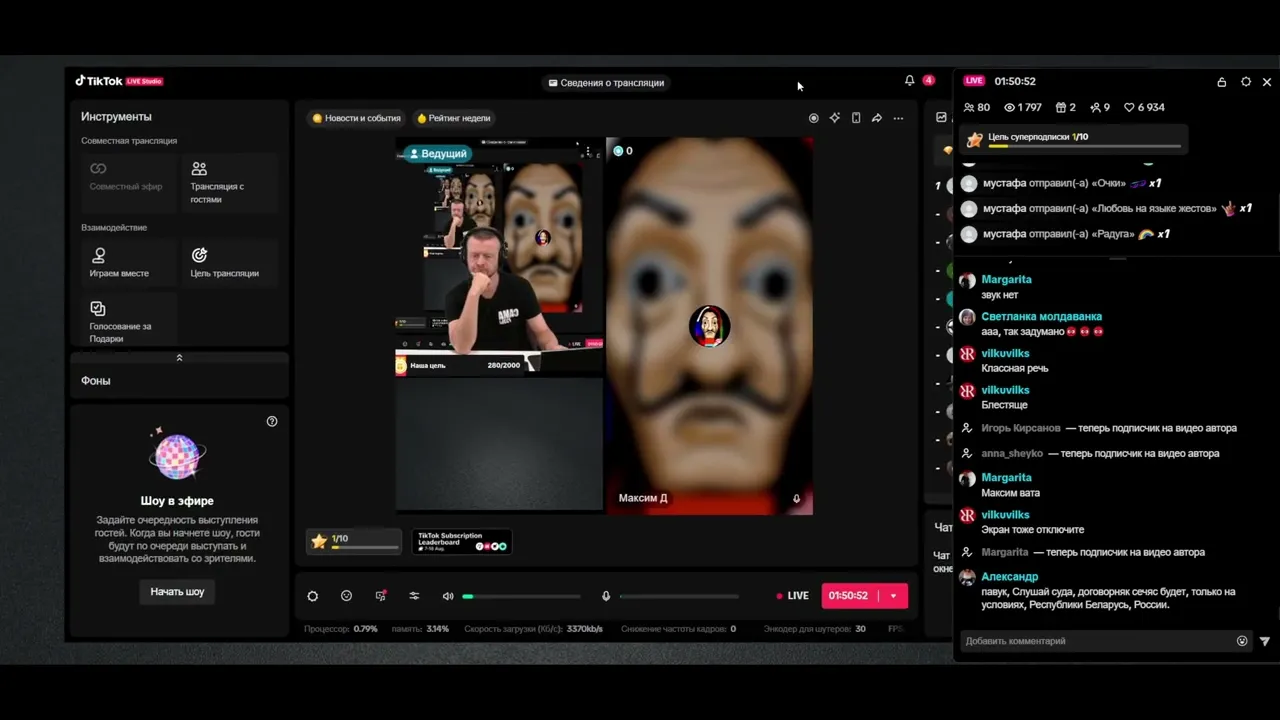
Task: Click Margarita's name on the звук нет message
Action: pos(1006,280)
